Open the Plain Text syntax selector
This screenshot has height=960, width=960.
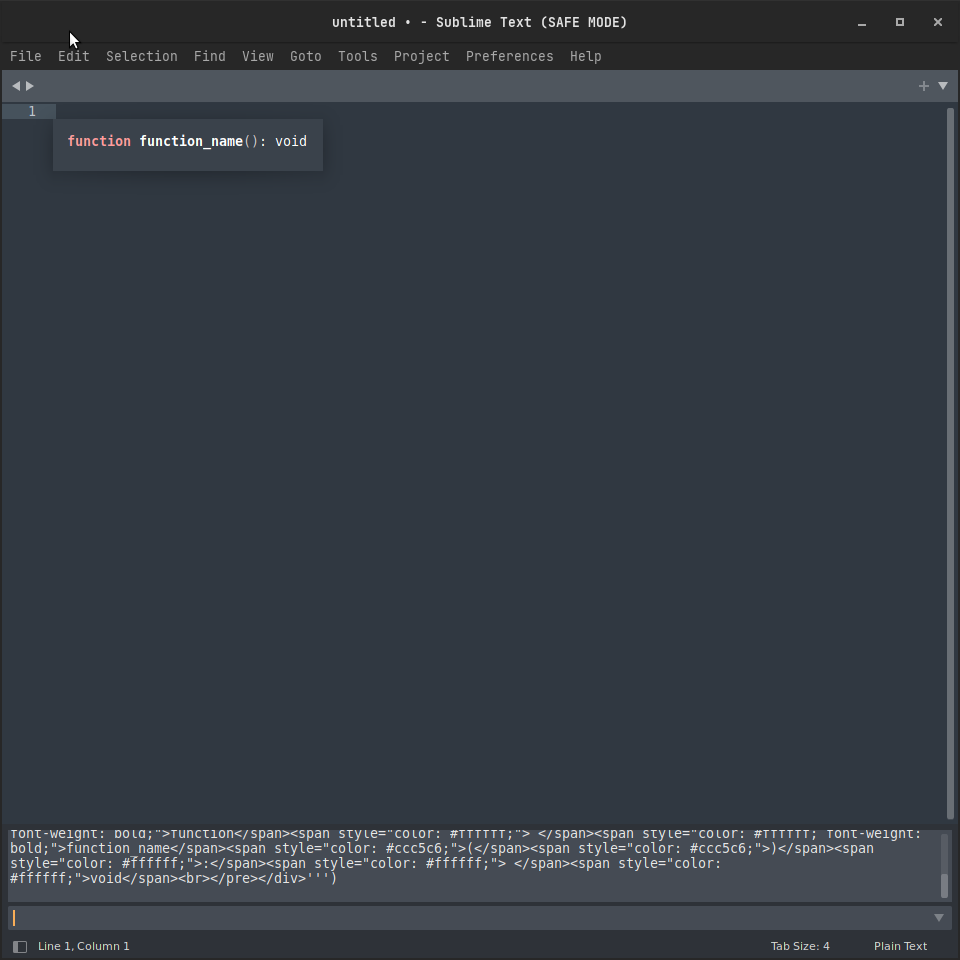[900, 945]
